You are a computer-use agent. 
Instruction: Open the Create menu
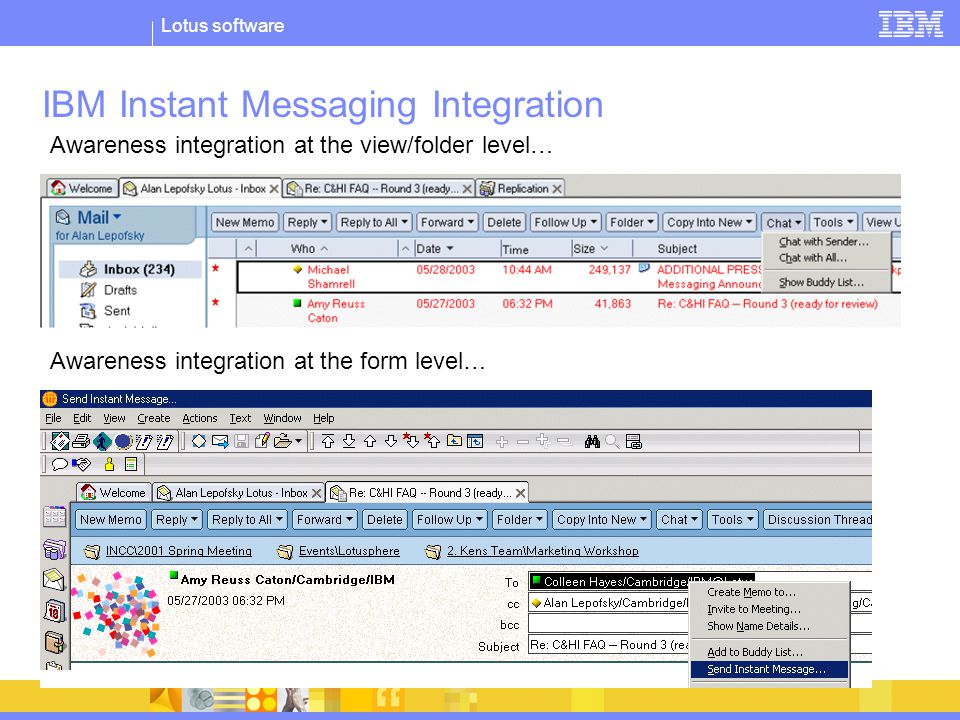pyautogui.click(x=154, y=418)
